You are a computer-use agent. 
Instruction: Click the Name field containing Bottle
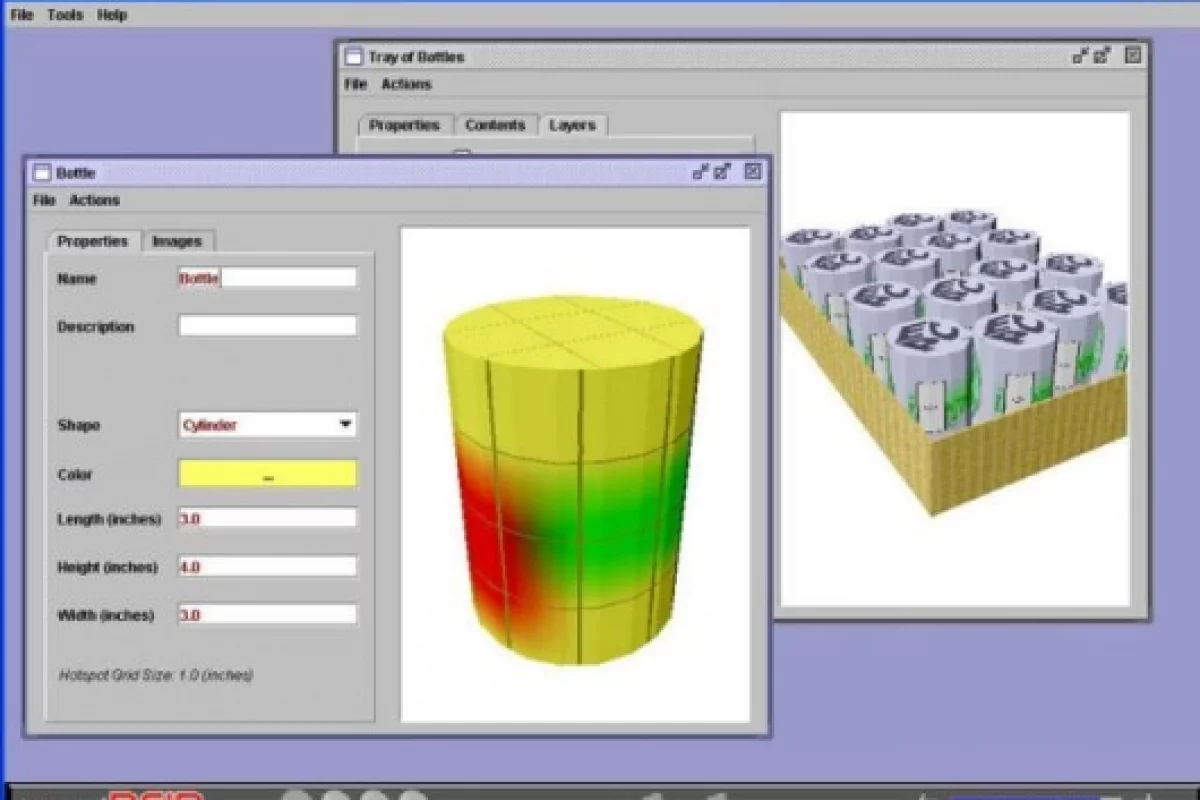[x=267, y=278]
